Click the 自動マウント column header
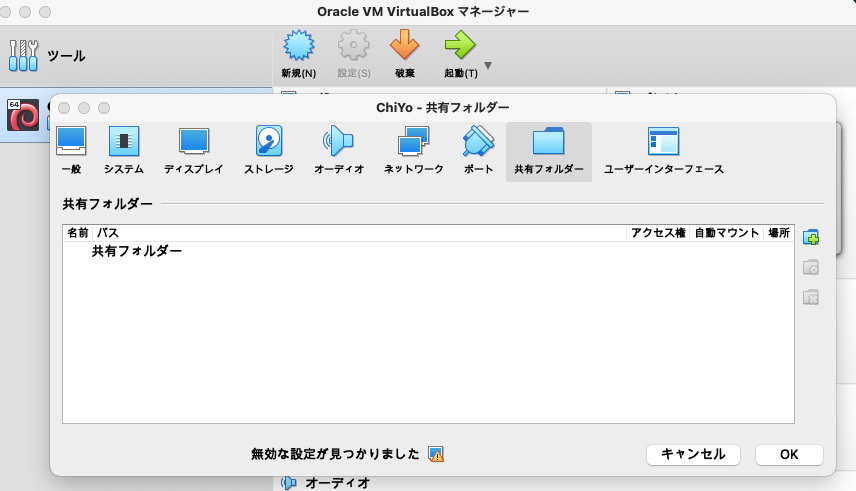This screenshot has height=491, width=856. pyautogui.click(x=727, y=233)
